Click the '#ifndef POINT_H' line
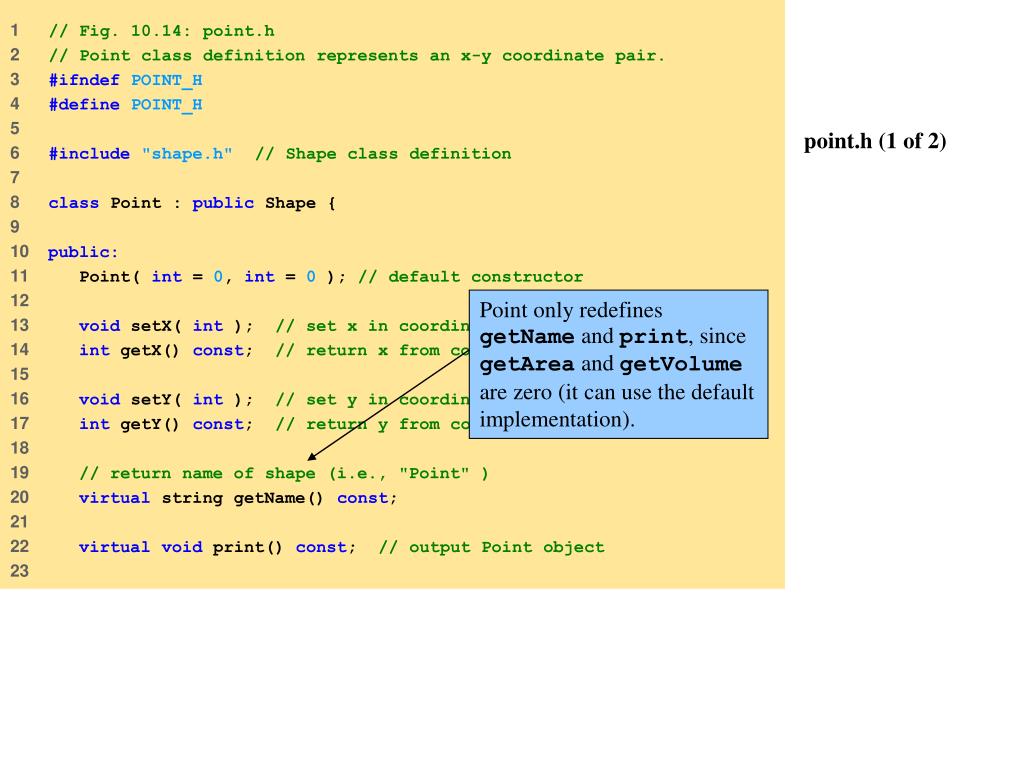The image size is (1024, 768). [x=125, y=80]
